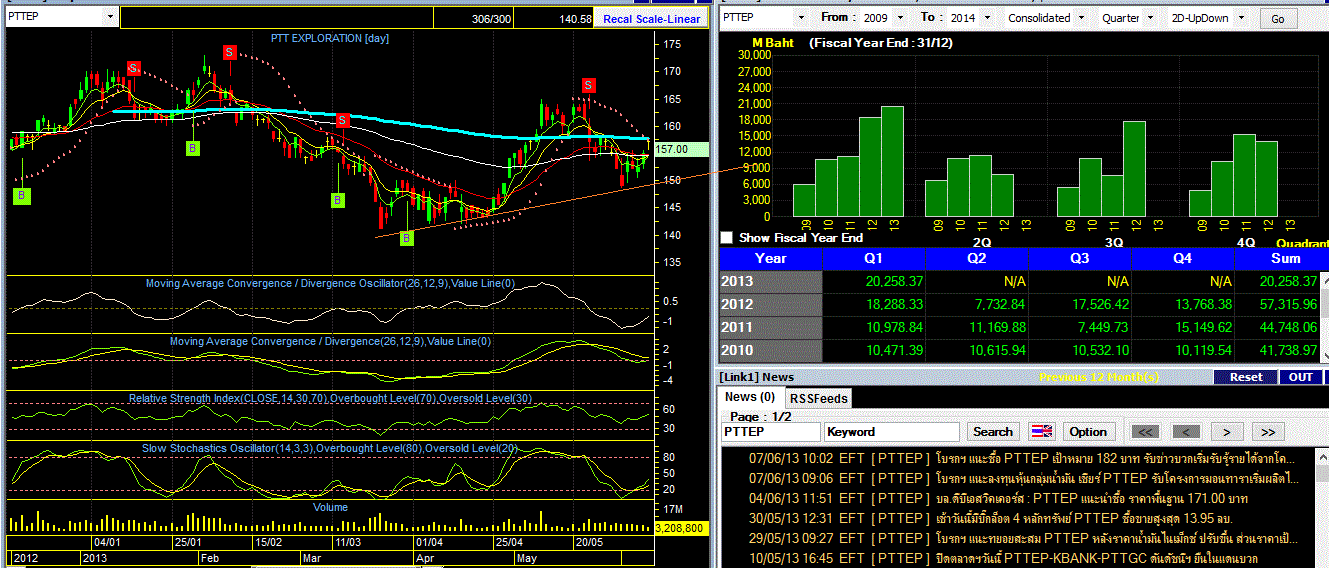This screenshot has height=569, width=1329.
Task: Select the 2012 year row label
Action: click(770, 304)
